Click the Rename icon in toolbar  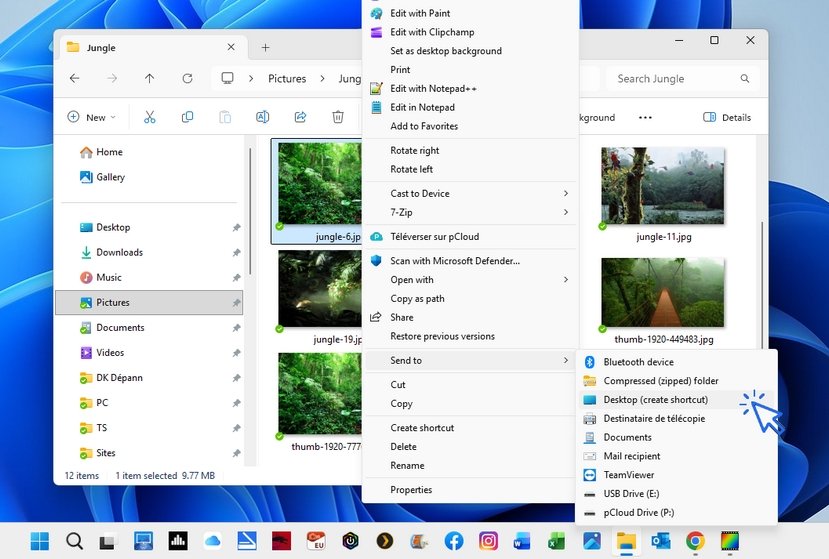point(262,117)
